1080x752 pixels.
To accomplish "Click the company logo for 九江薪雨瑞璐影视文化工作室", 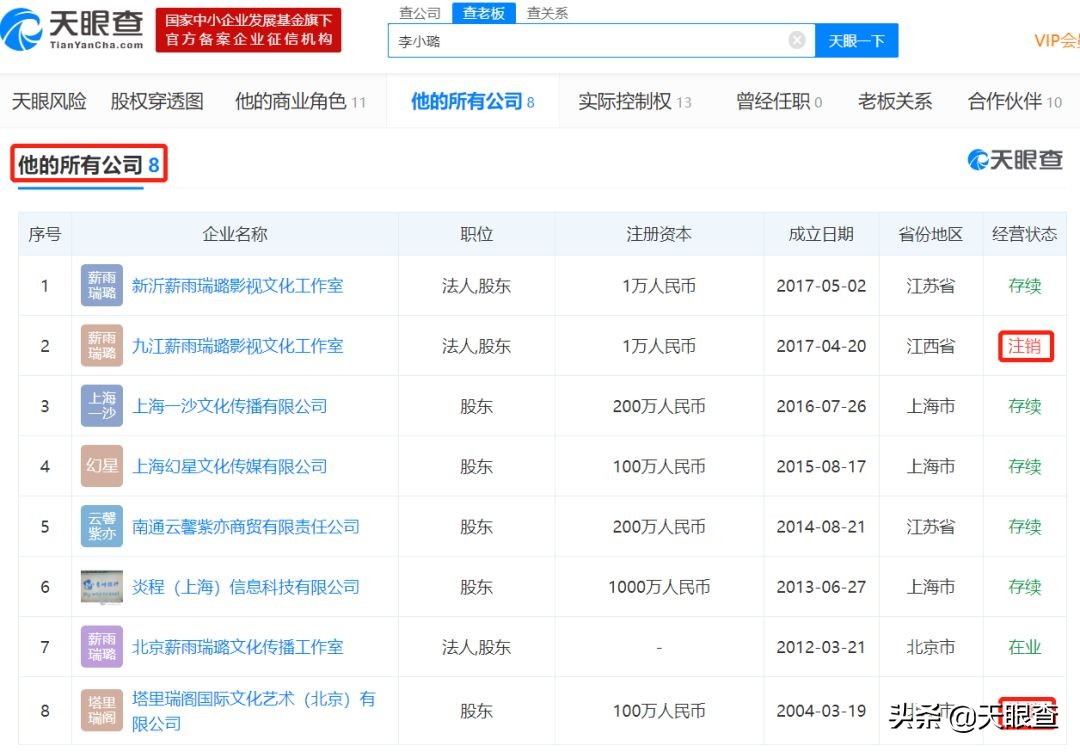I will pyautogui.click(x=101, y=345).
